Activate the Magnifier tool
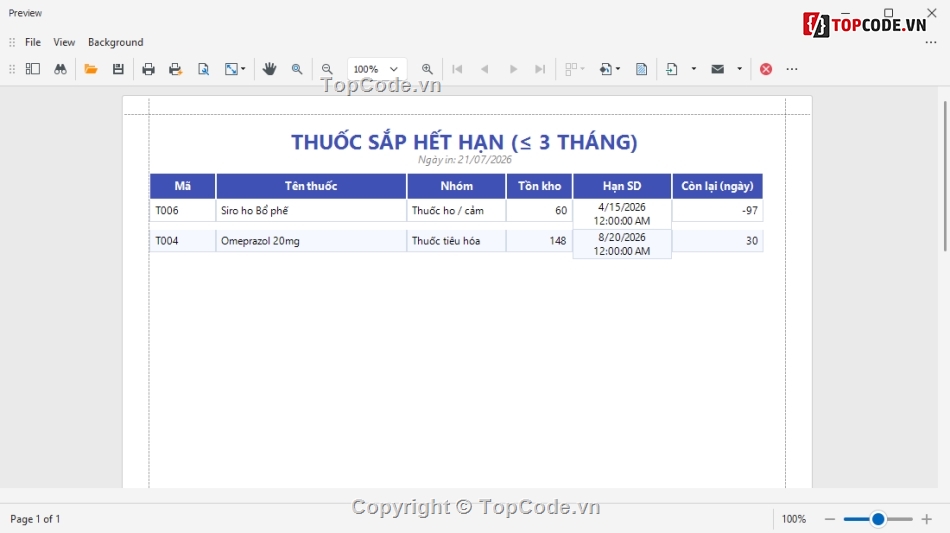 297,69
